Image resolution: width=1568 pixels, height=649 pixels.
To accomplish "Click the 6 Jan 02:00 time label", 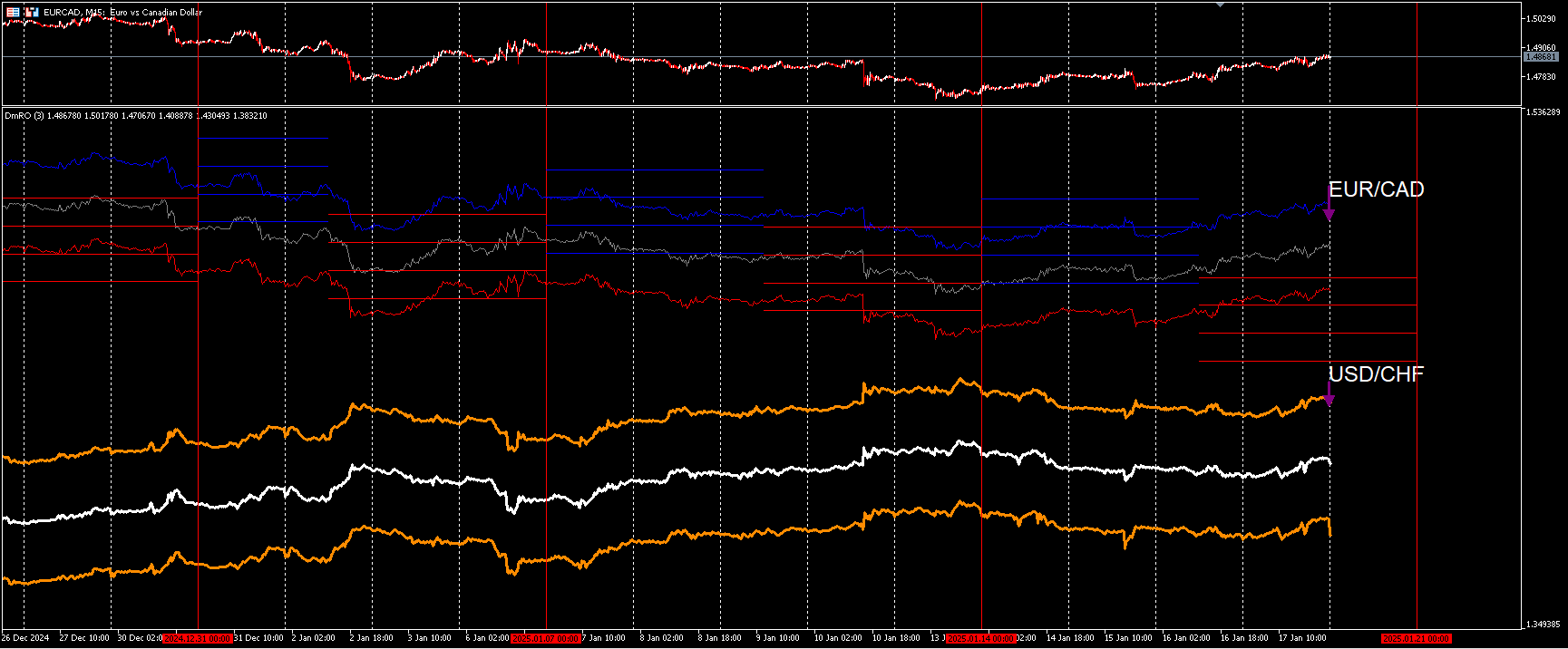I will 487,638.
